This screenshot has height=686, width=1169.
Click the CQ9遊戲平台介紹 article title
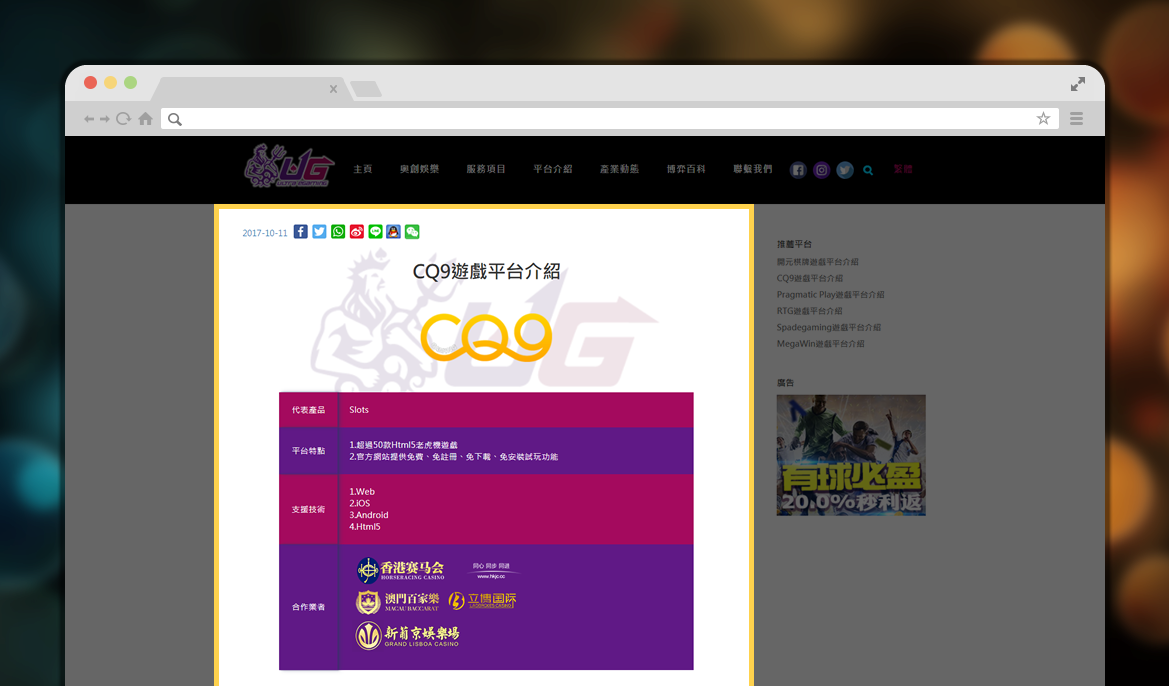486,271
